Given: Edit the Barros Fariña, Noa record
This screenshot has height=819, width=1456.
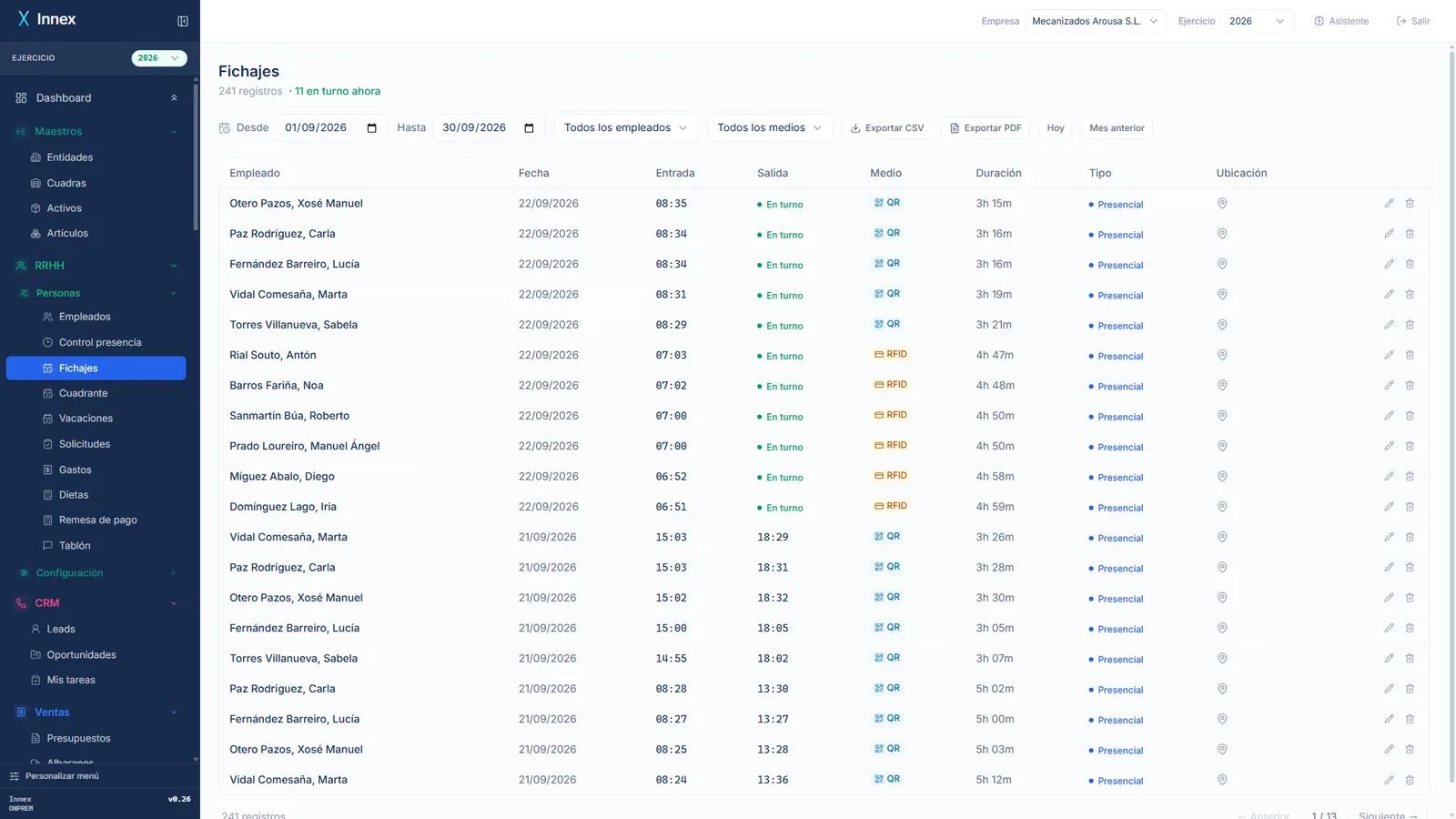Looking at the screenshot, I should click(x=1389, y=386).
